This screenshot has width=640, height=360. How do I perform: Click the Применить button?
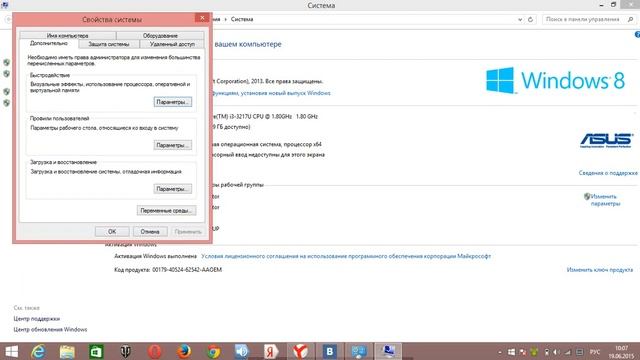(188, 231)
